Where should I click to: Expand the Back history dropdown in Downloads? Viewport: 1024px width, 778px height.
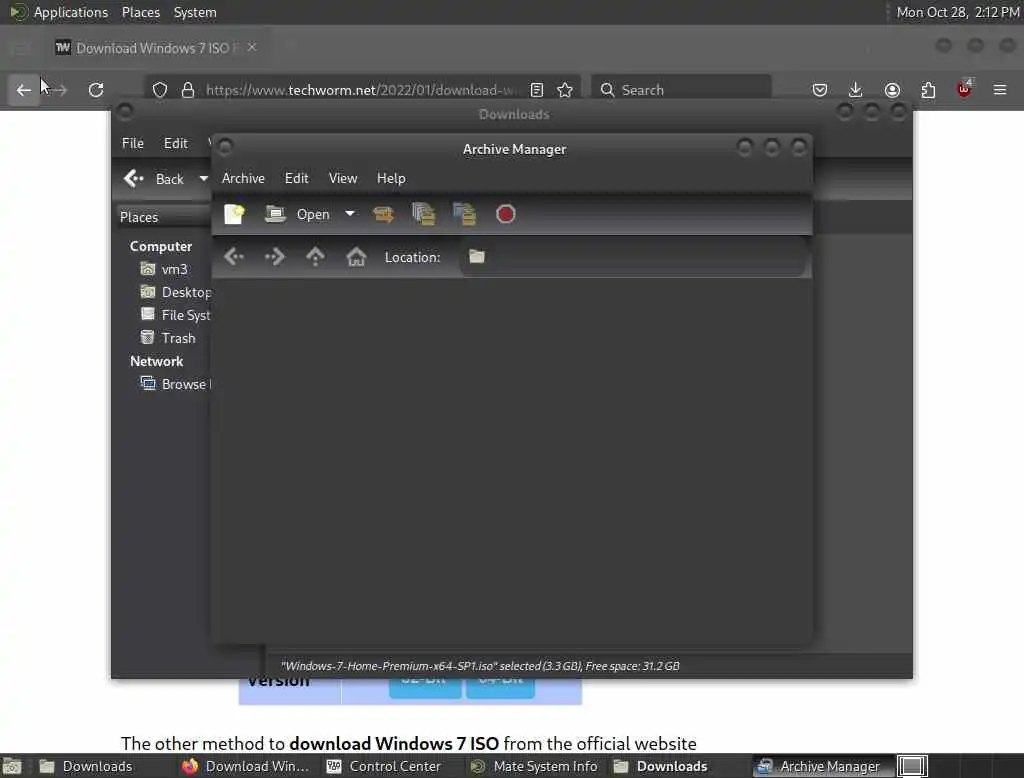(204, 178)
